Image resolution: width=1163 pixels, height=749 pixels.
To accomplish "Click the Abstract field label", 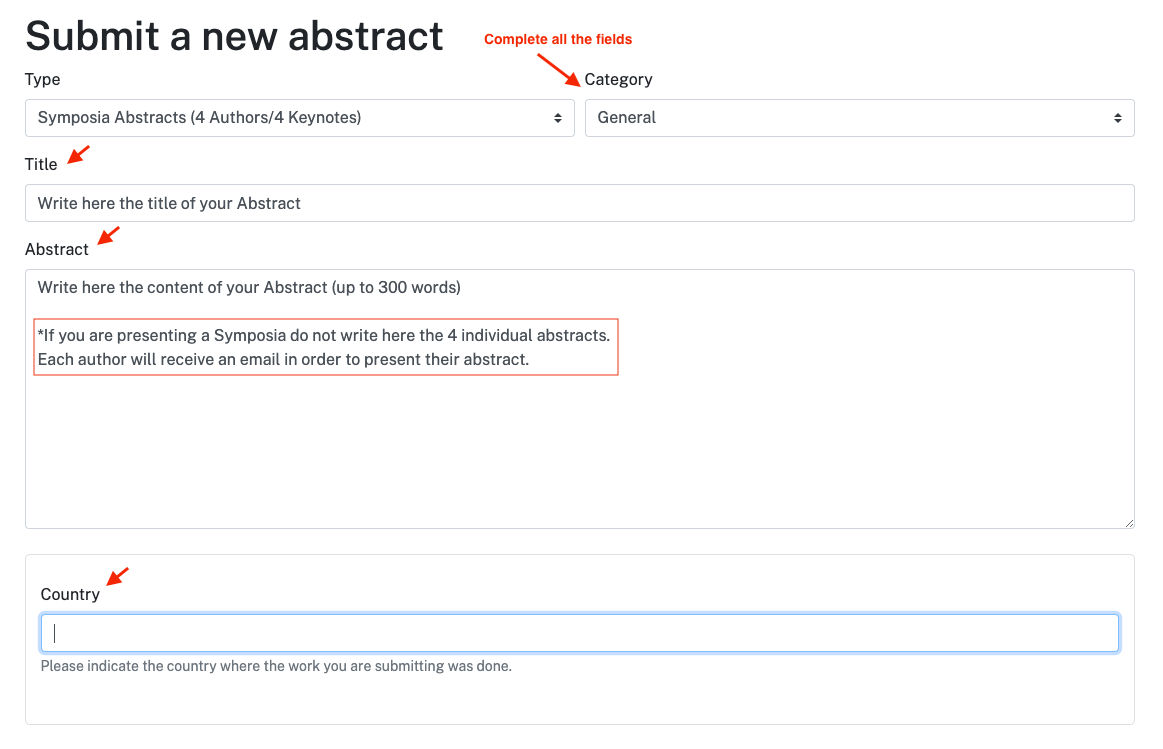I will [56, 249].
